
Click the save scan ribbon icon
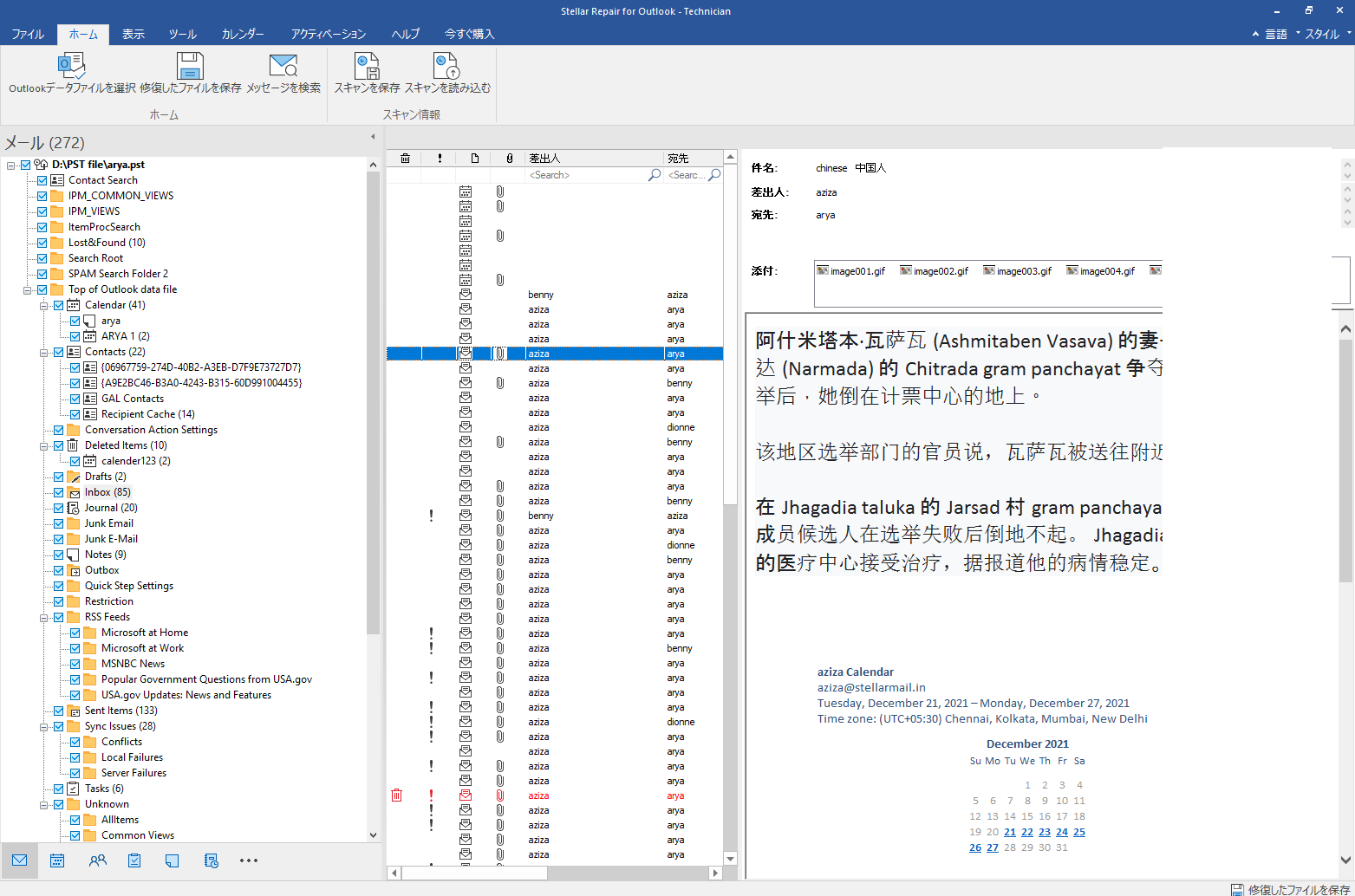click(367, 66)
